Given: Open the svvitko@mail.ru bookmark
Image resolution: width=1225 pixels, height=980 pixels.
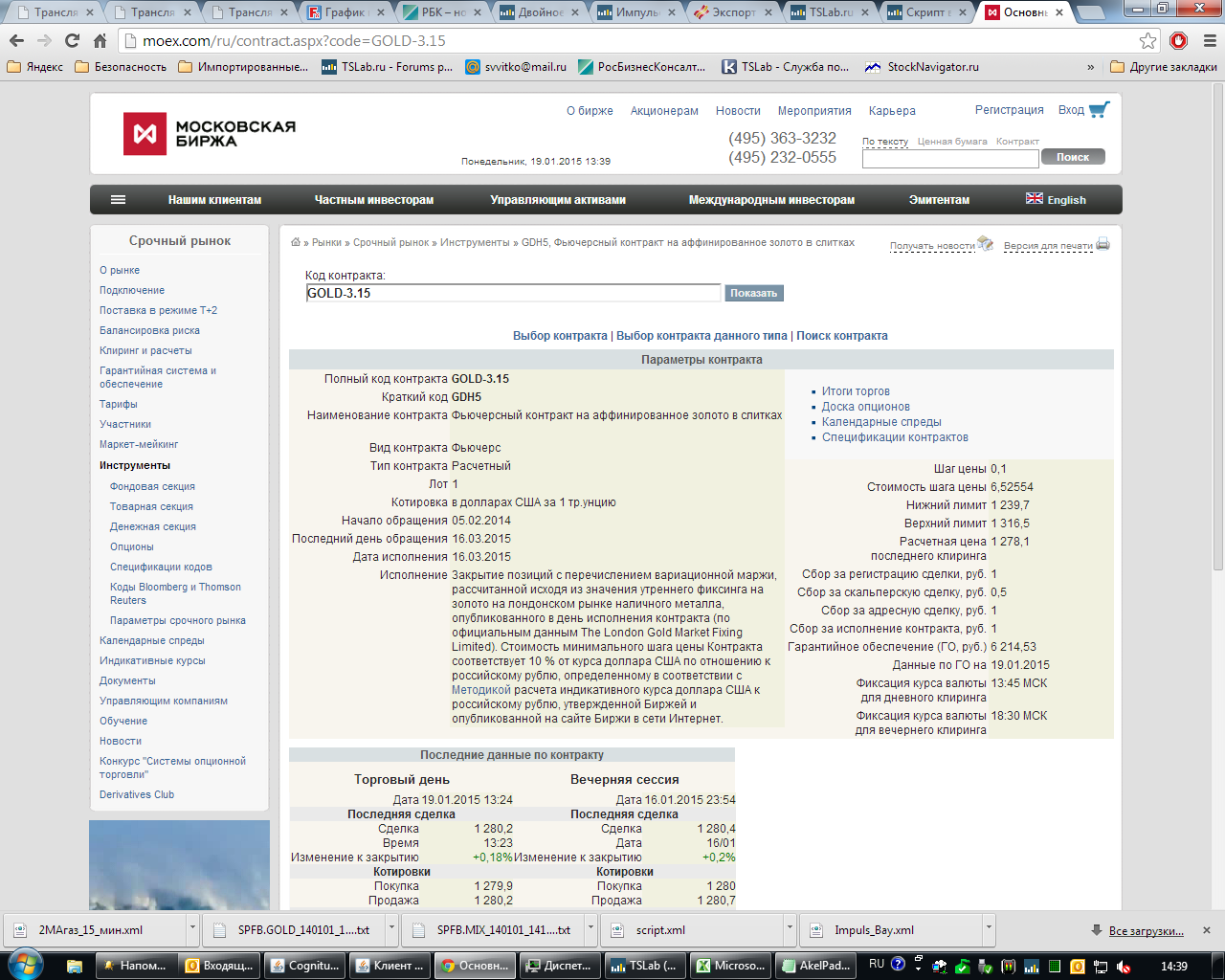Looking at the screenshot, I should click(515, 67).
